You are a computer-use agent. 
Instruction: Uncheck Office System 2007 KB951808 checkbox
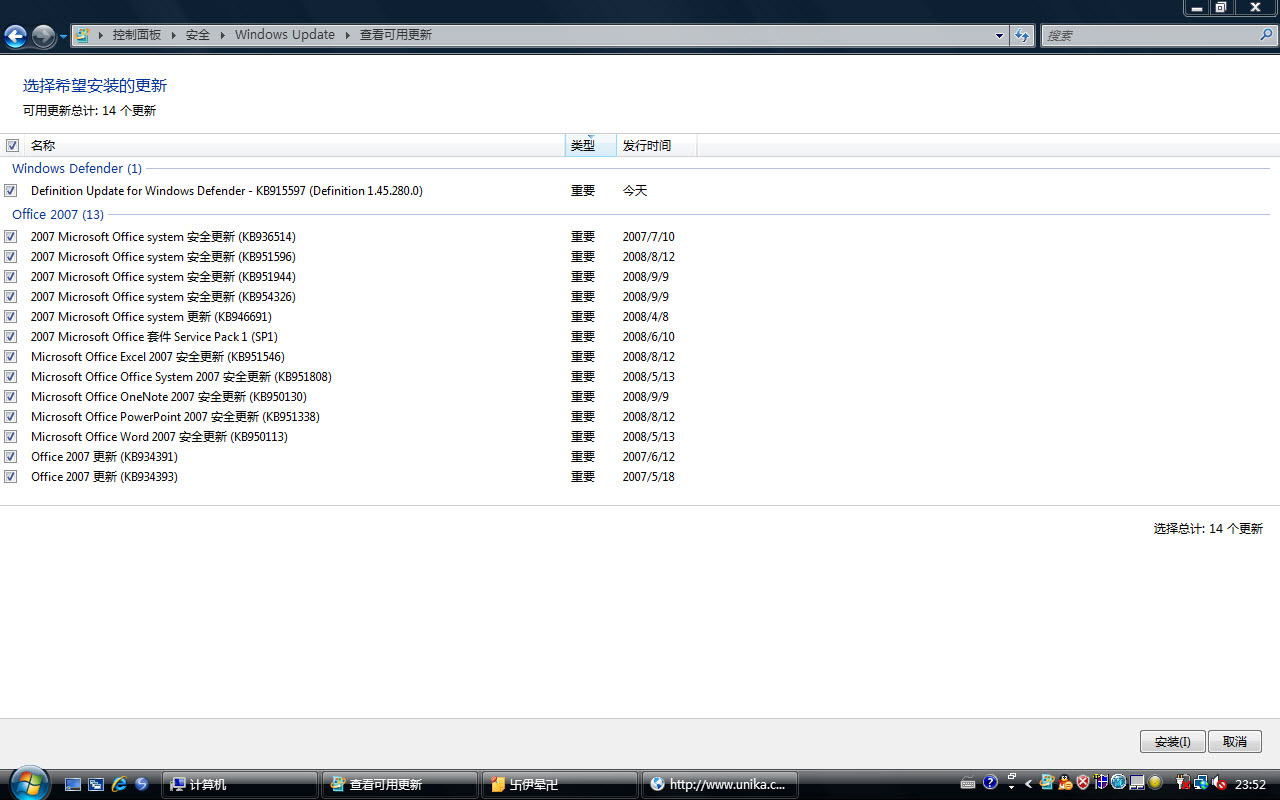pos(10,377)
